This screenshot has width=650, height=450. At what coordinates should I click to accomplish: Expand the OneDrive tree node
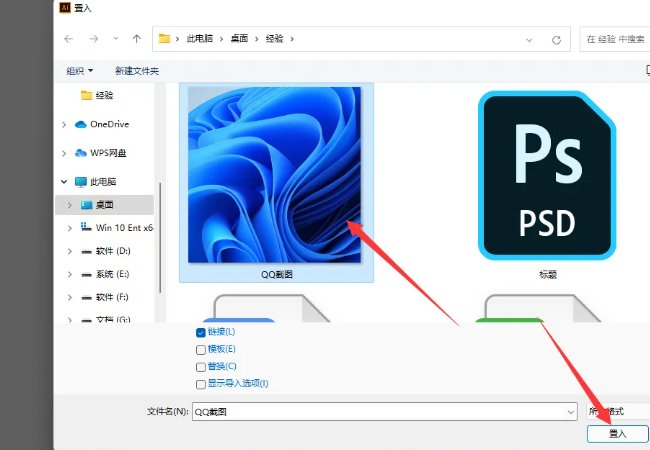(64, 124)
